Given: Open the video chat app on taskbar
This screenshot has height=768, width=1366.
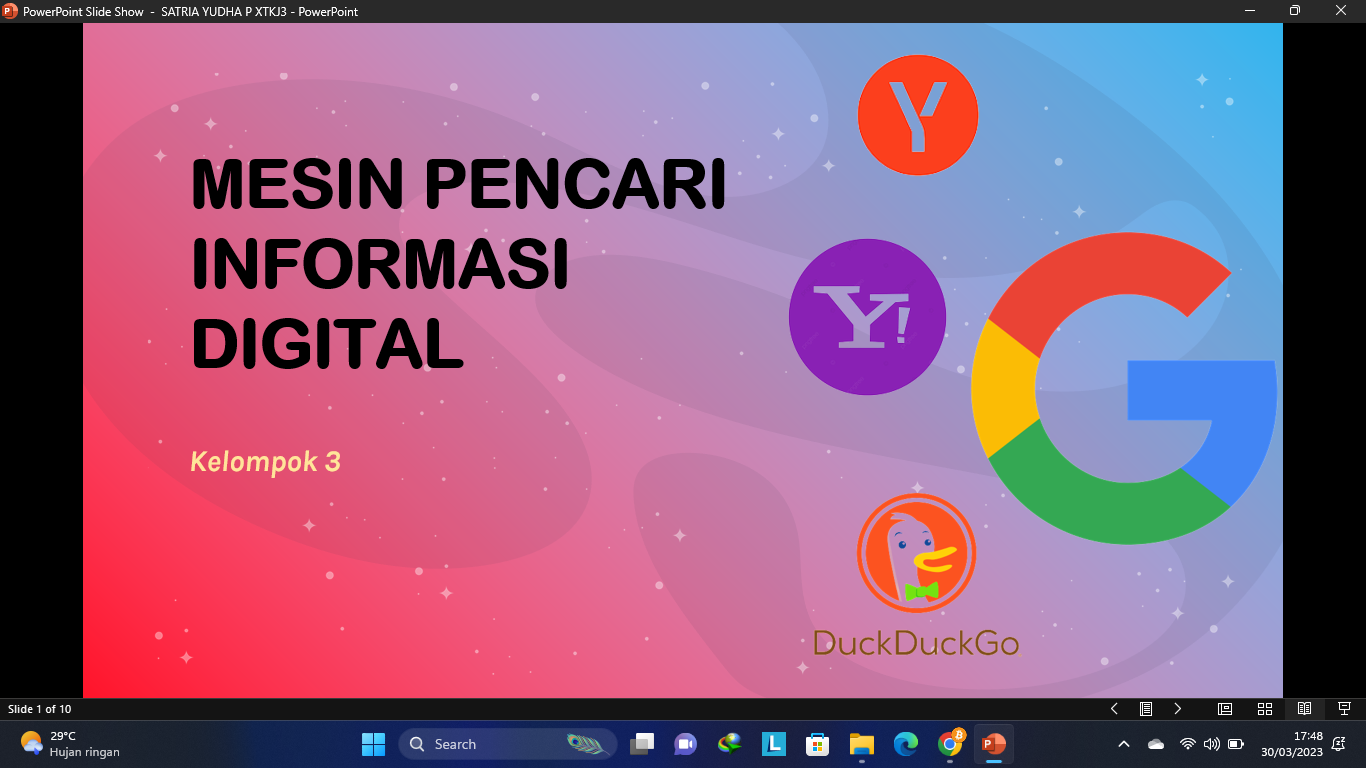Looking at the screenshot, I should [x=685, y=744].
